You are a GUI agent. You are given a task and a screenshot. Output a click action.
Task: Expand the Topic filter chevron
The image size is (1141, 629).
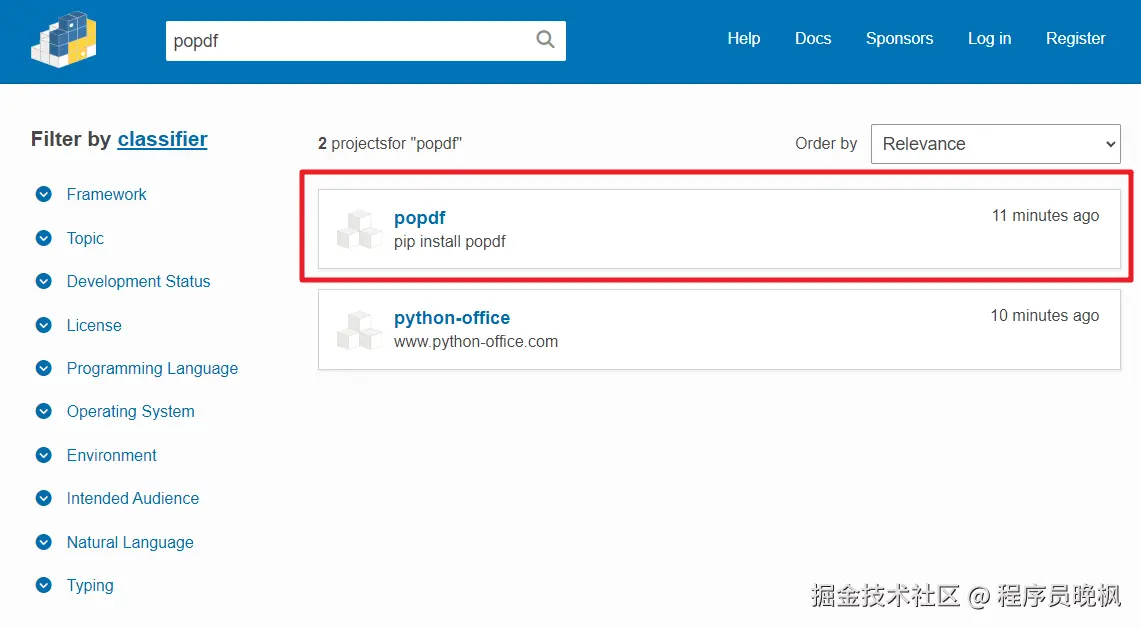(44, 238)
